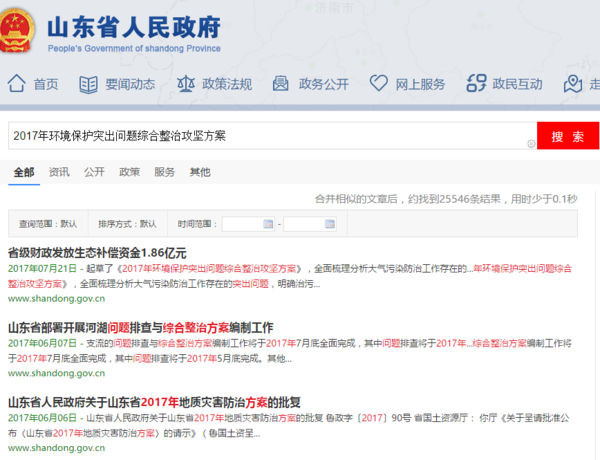Click the gear icon in search box

[x=531, y=144]
